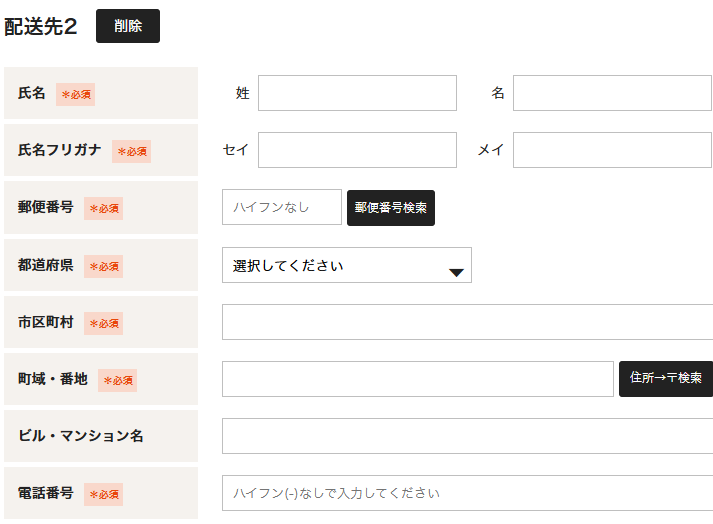Click the セイ furigana input field
The image size is (713, 524).
(357, 150)
